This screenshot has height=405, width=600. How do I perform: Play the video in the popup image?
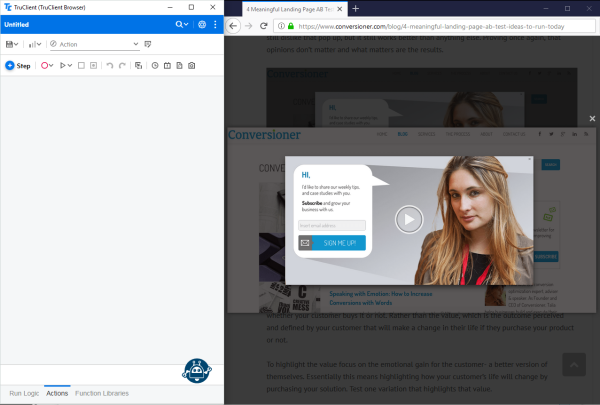(x=409, y=219)
